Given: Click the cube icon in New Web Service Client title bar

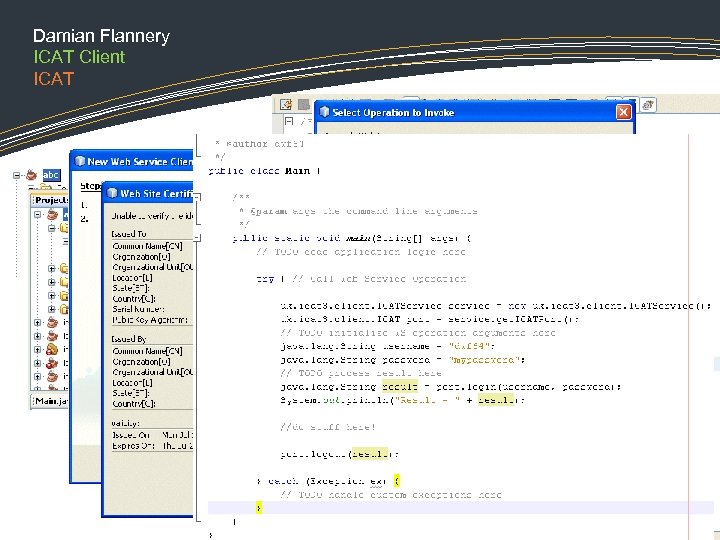Looking at the screenshot, I should (80, 161).
